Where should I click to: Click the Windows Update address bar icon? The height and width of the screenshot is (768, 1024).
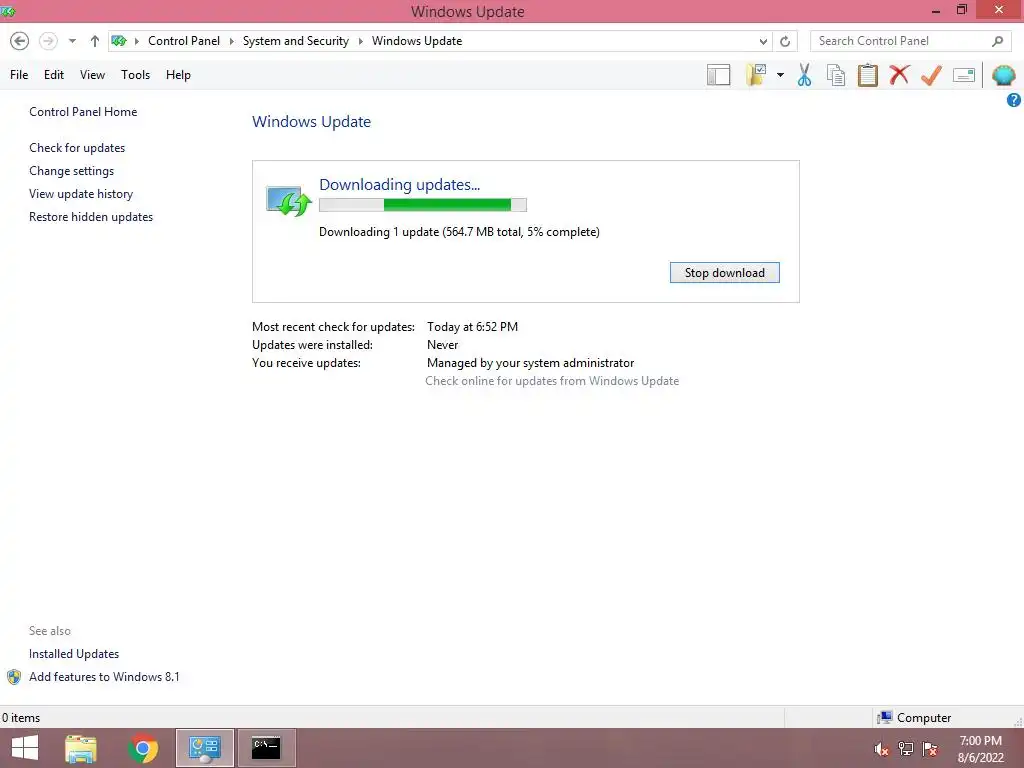coord(119,41)
